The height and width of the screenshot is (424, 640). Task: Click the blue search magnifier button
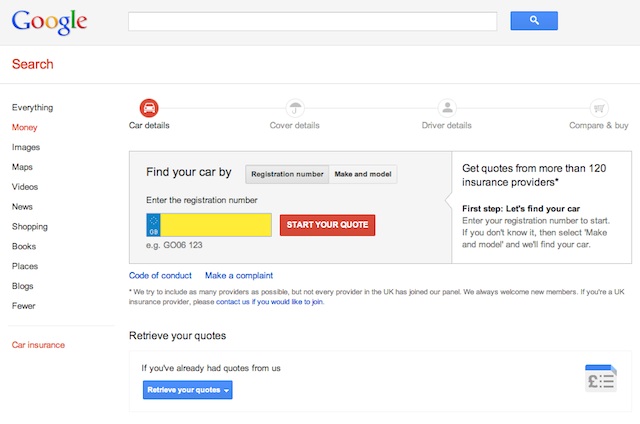coord(534,20)
